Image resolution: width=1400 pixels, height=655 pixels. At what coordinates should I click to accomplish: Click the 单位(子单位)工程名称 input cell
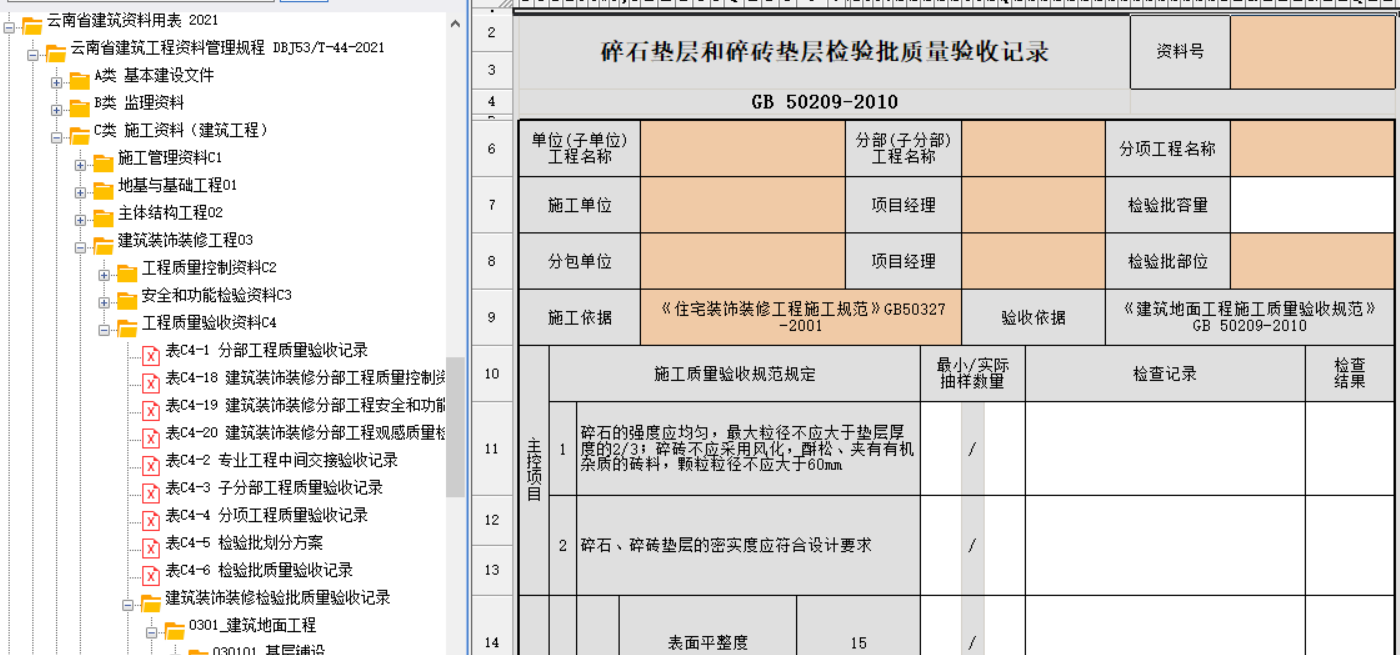coord(743,150)
